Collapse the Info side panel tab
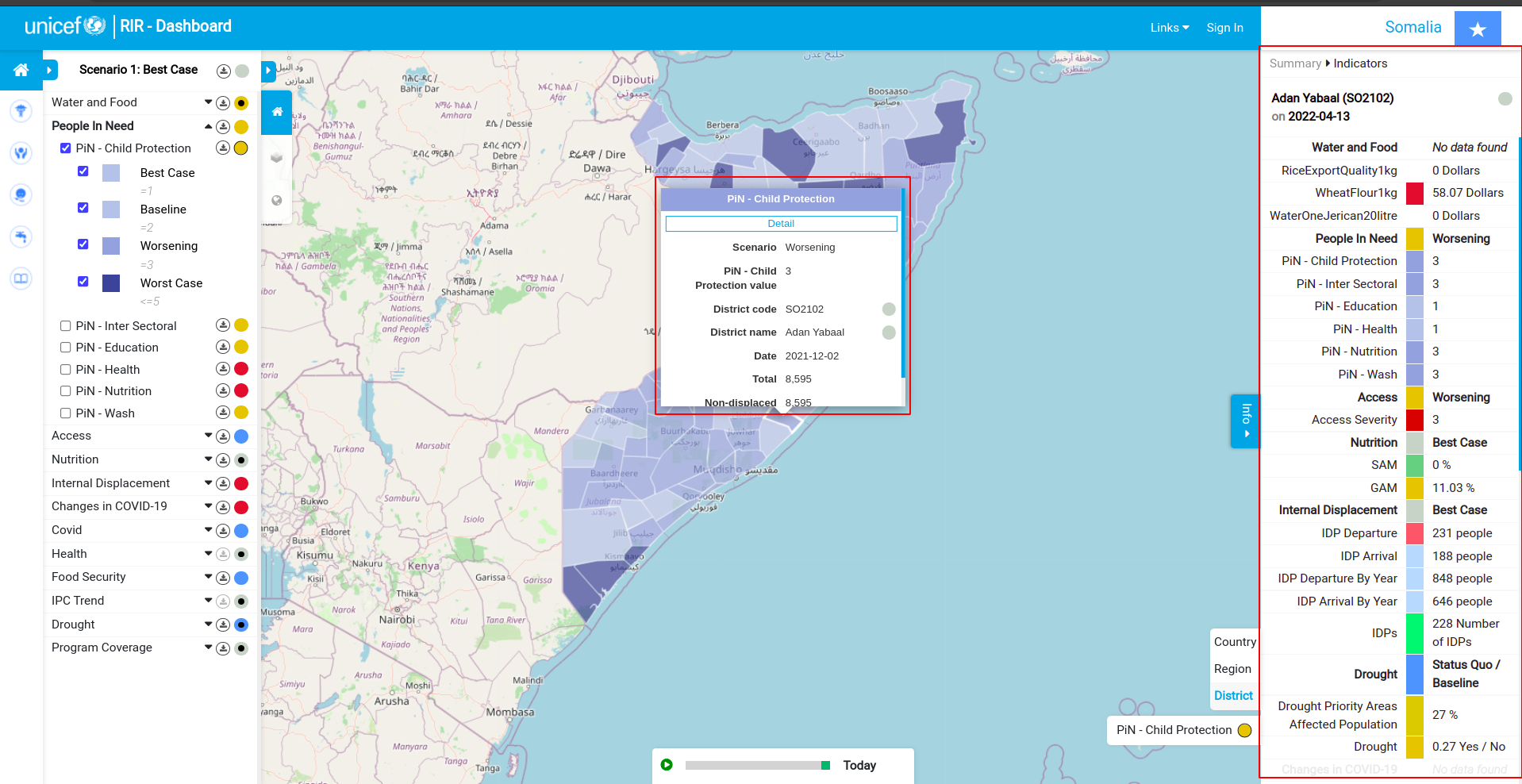The image size is (1522, 784). [1245, 421]
